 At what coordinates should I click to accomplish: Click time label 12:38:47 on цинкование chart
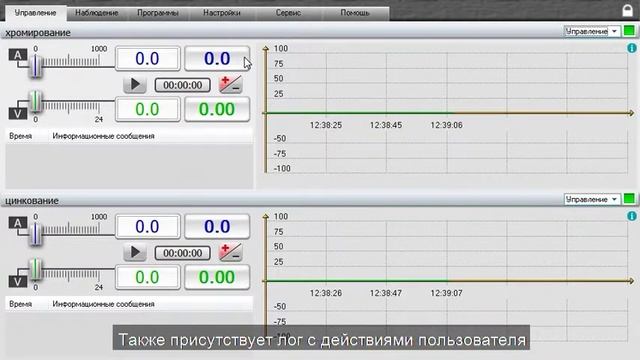coord(386,293)
